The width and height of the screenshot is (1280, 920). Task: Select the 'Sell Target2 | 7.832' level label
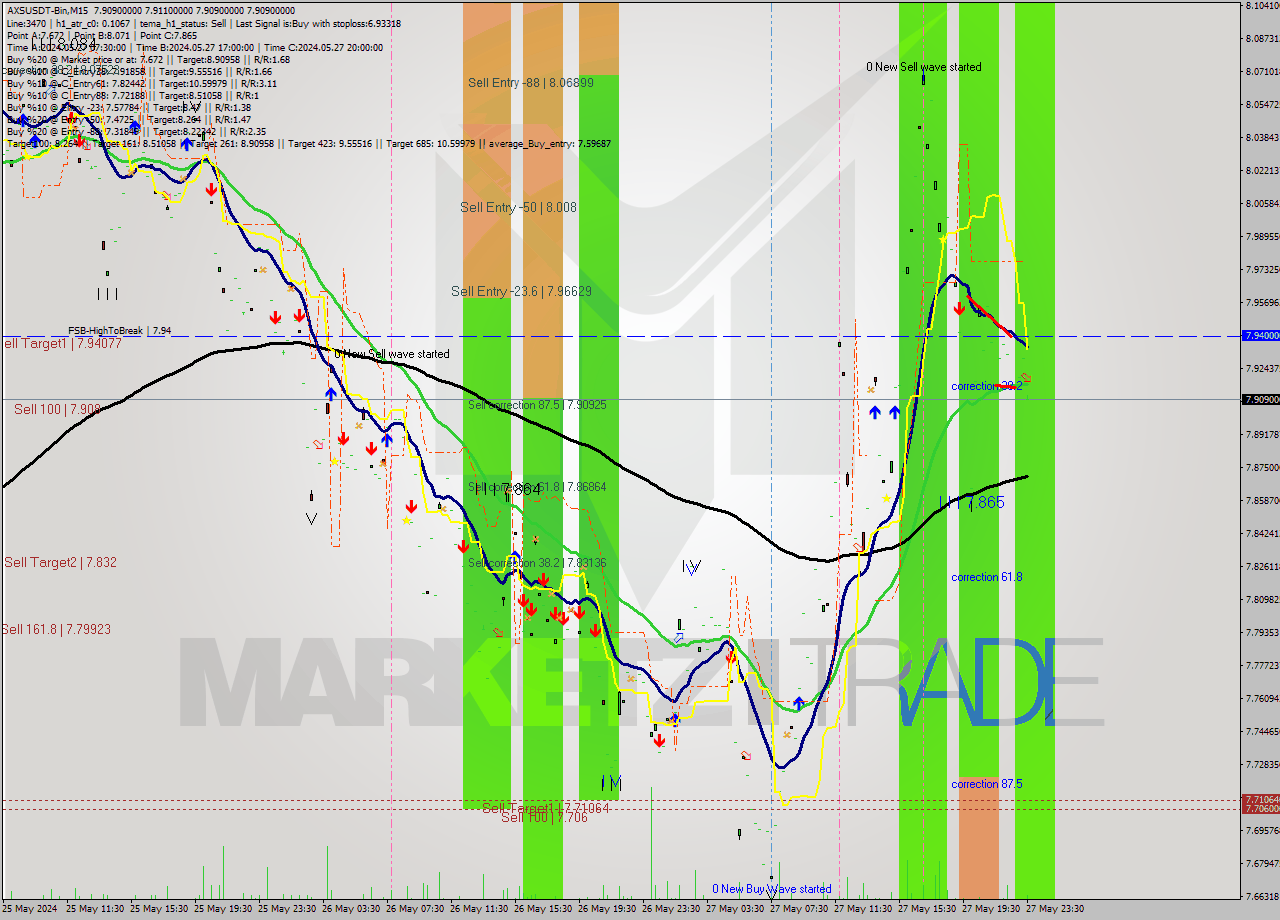click(x=60, y=563)
